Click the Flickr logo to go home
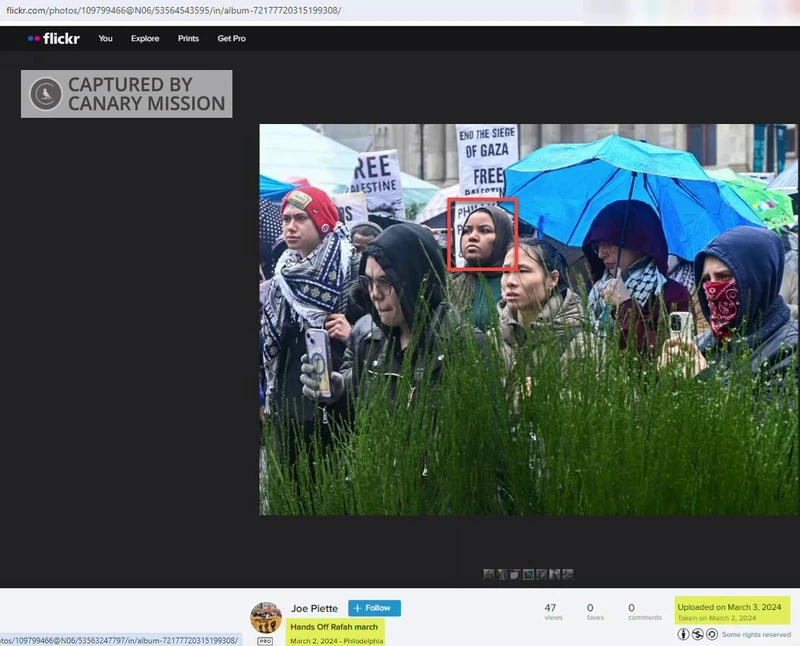The height and width of the screenshot is (646, 800). (54, 38)
